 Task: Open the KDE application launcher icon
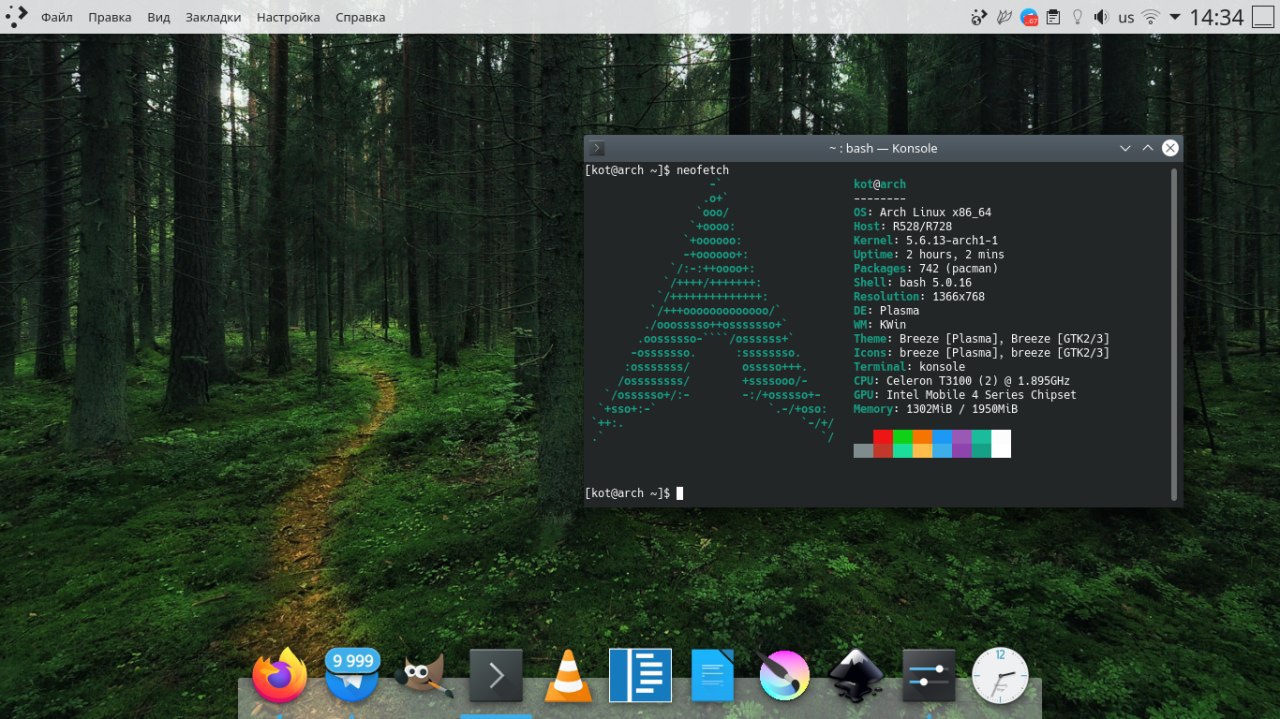coord(17,17)
